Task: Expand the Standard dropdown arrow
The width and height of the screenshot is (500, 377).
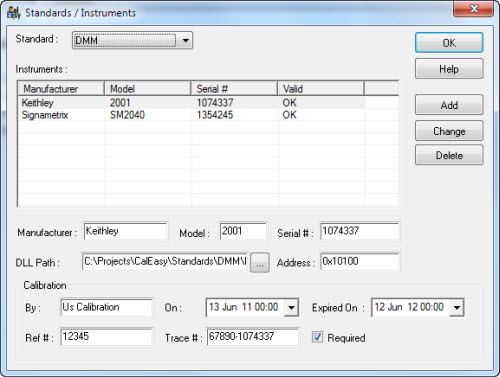Action: (x=185, y=40)
